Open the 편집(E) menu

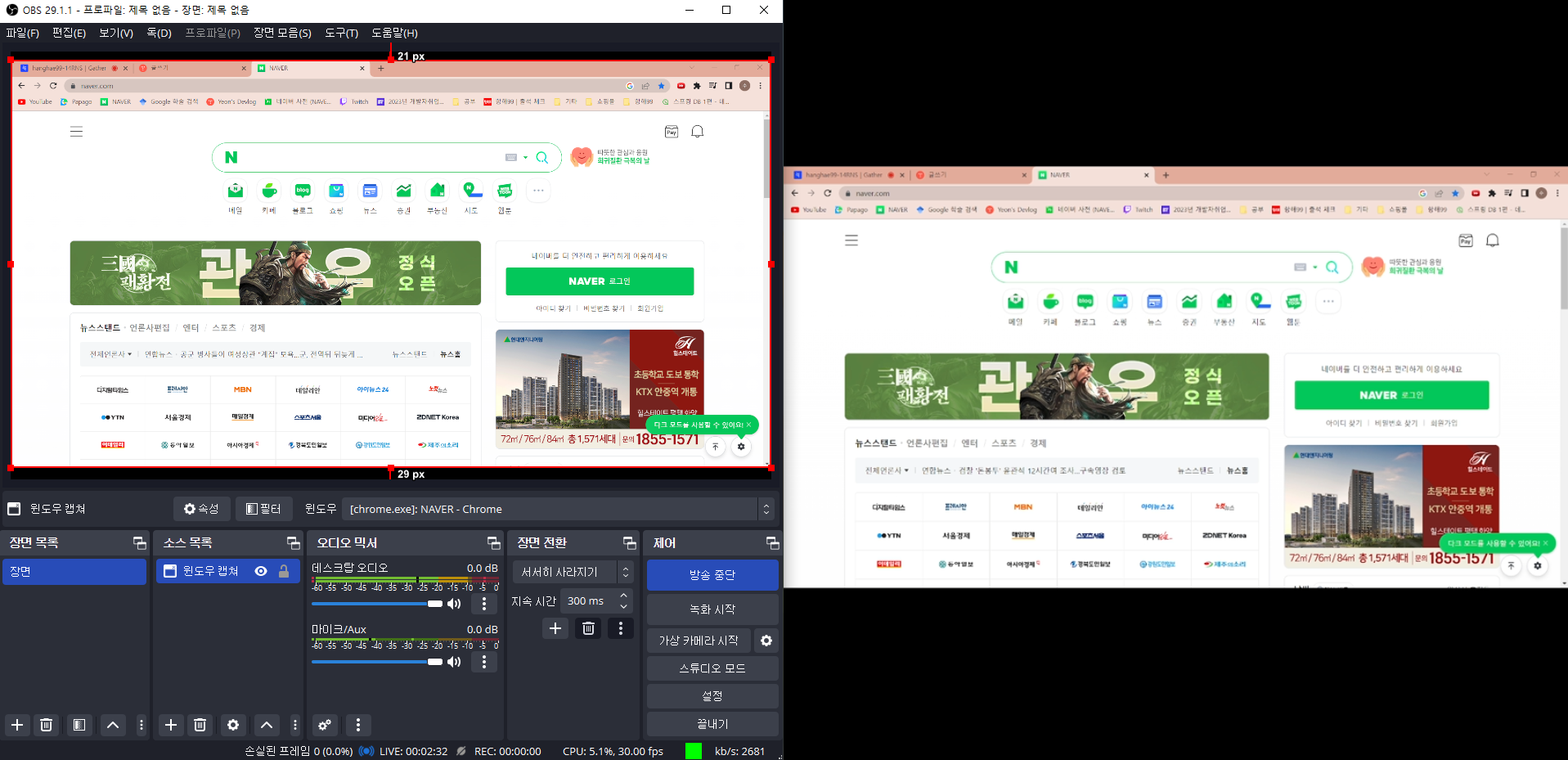click(69, 33)
